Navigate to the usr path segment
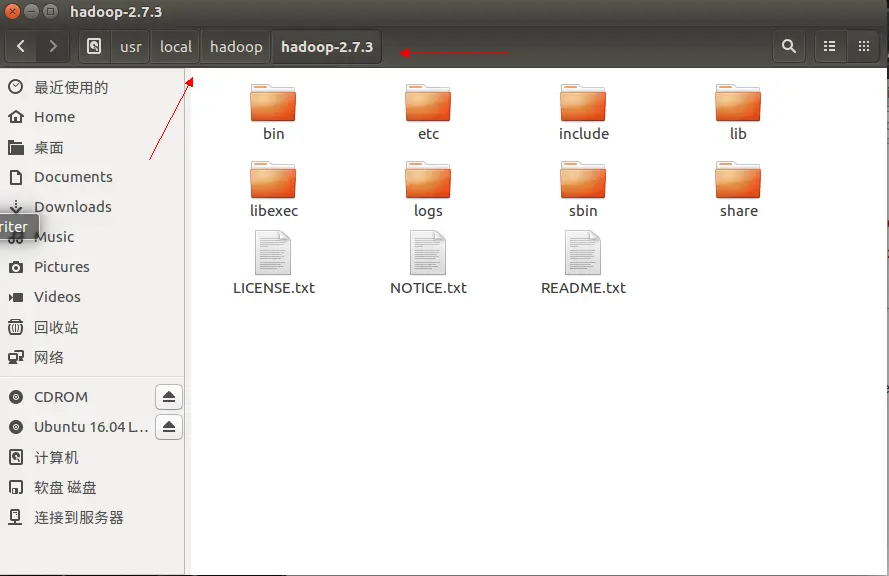 coord(130,46)
